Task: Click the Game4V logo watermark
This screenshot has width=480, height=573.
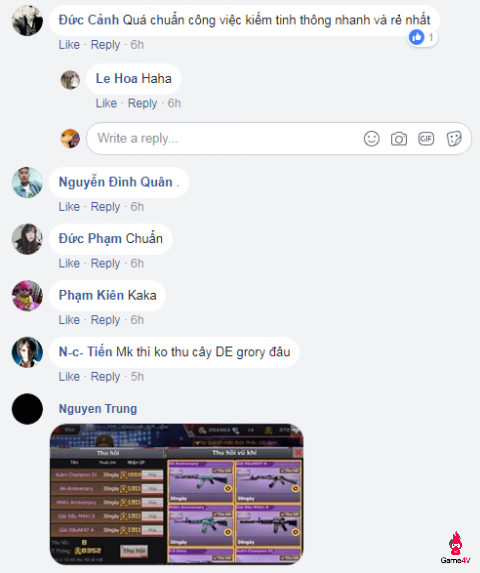Action: pyautogui.click(x=455, y=548)
